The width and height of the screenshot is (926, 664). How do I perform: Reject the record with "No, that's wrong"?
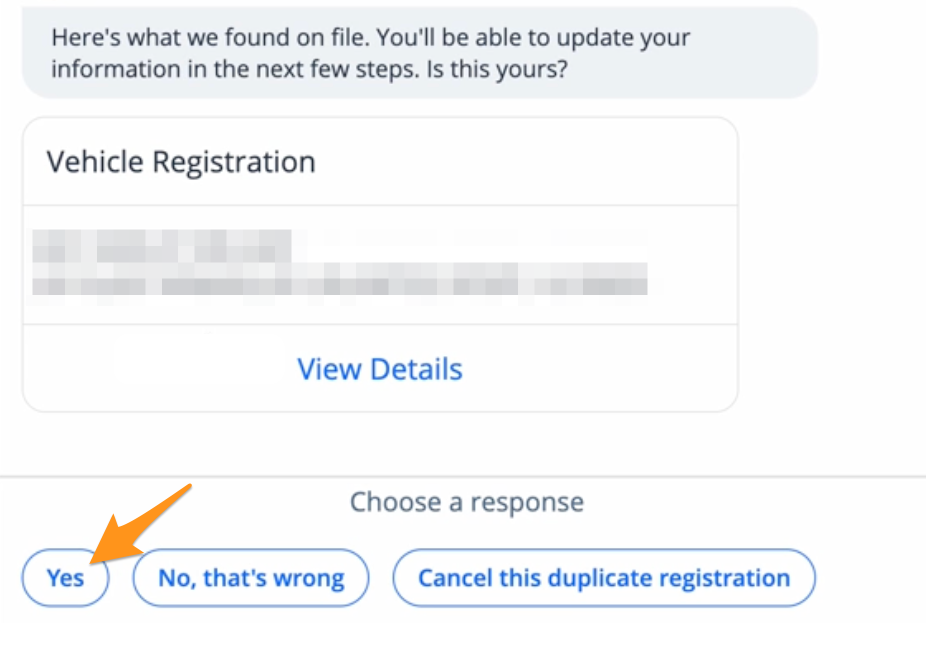click(x=251, y=578)
